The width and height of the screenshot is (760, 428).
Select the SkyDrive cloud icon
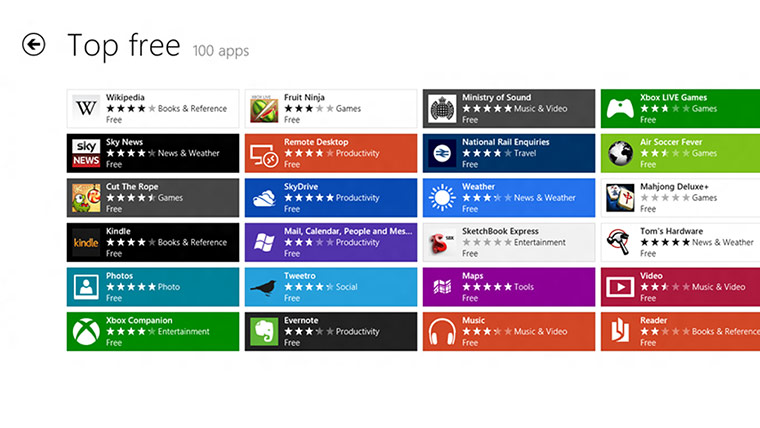tap(264, 198)
